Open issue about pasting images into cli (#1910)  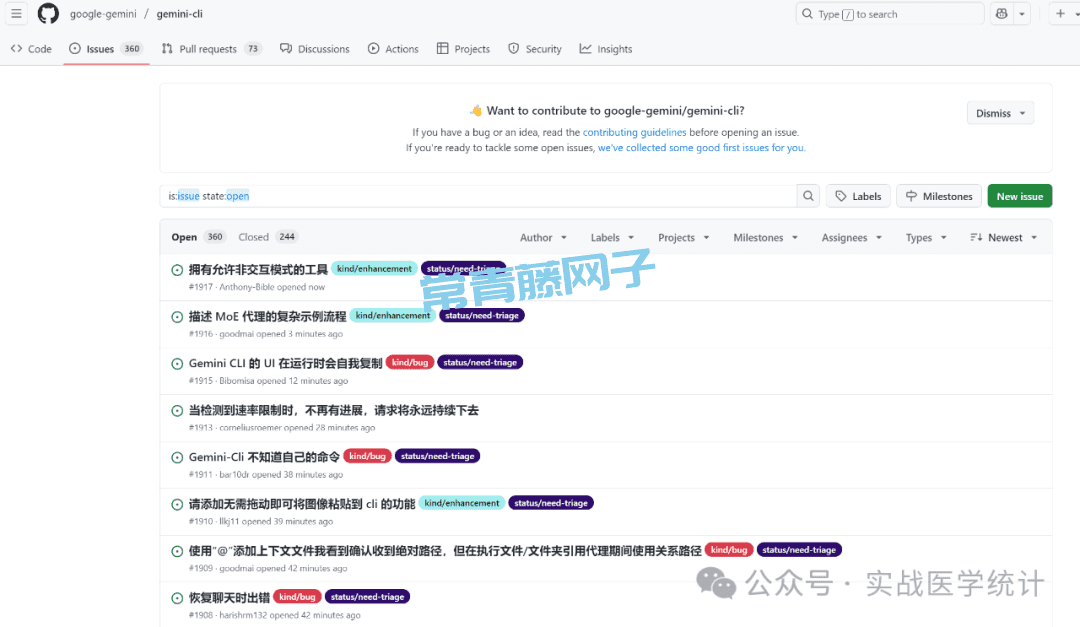302,504
